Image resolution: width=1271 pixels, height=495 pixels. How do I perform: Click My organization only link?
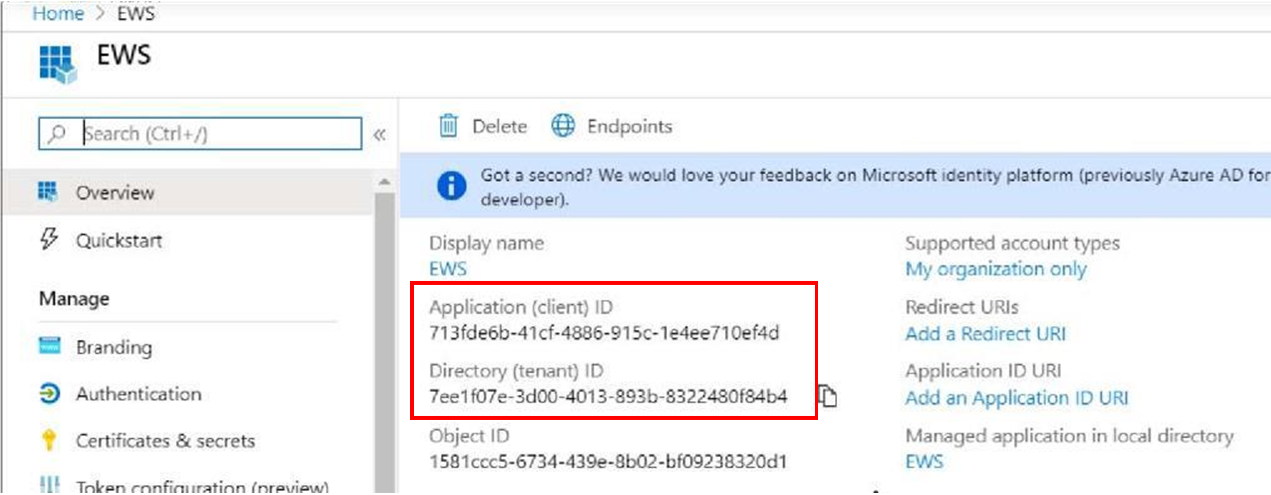click(995, 269)
